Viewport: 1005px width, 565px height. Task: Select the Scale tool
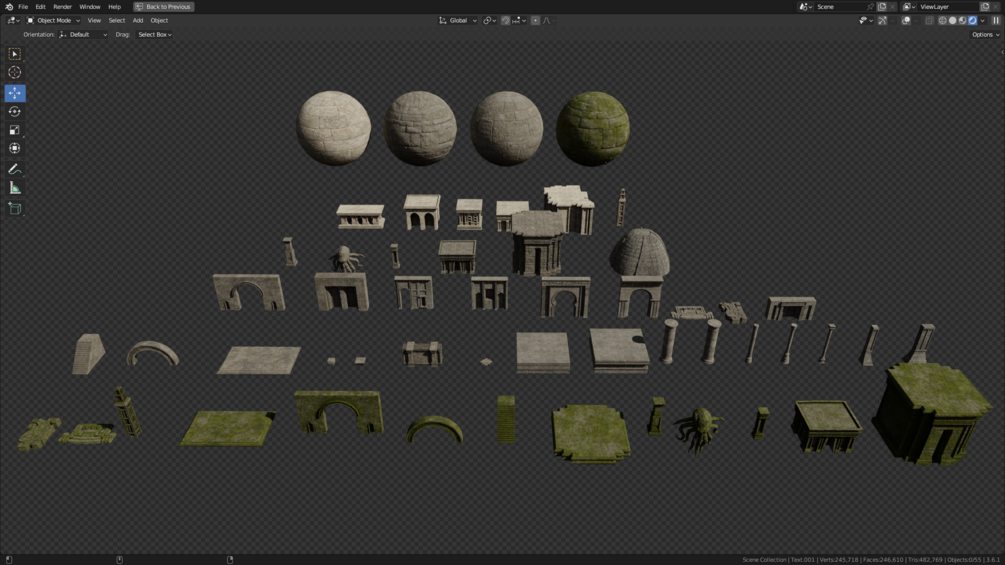tap(15, 130)
